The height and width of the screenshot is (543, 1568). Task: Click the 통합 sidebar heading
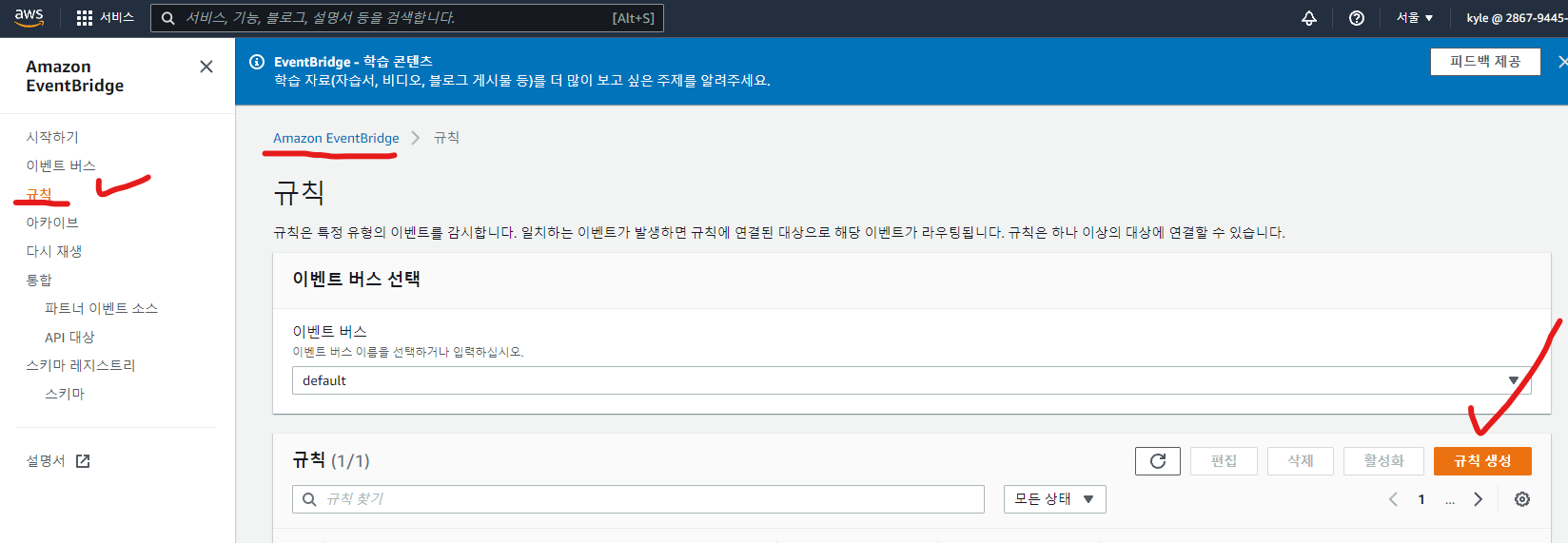click(39, 280)
